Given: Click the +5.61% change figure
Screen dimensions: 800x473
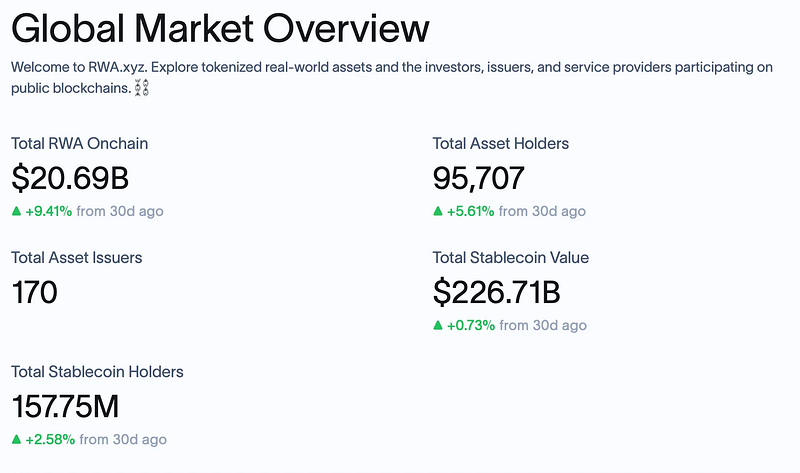Looking at the screenshot, I should 471,211.
